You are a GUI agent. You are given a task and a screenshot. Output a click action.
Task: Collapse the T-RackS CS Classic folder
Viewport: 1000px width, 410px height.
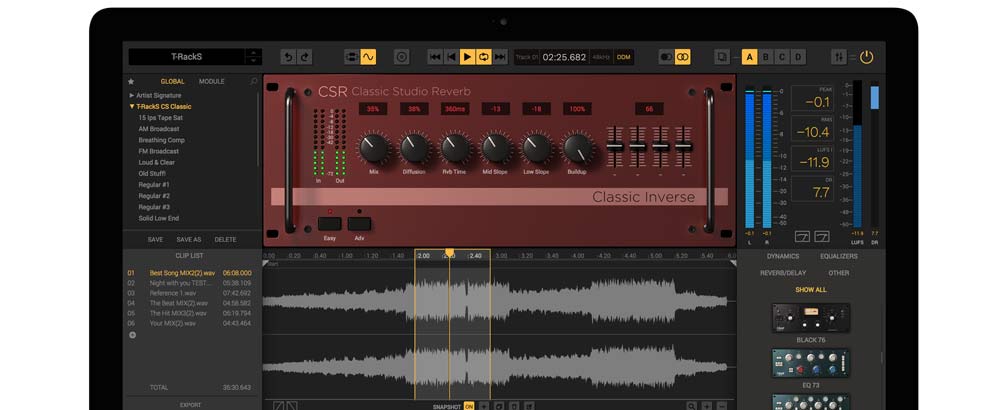tap(132, 106)
